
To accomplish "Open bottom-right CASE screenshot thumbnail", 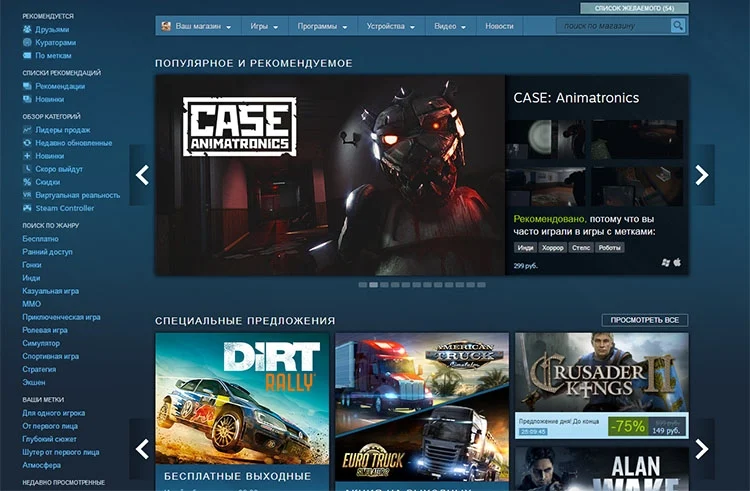I will point(637,186).
